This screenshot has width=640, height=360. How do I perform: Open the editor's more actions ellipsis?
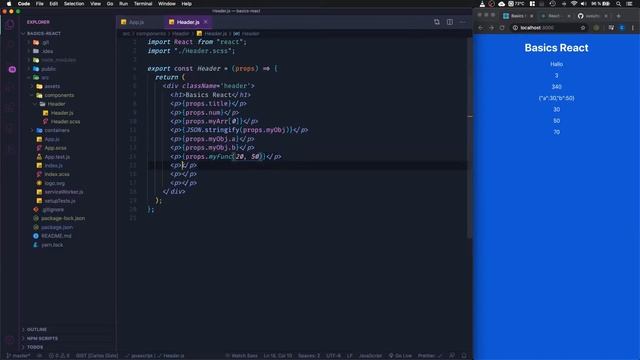(x=462, y=22)
